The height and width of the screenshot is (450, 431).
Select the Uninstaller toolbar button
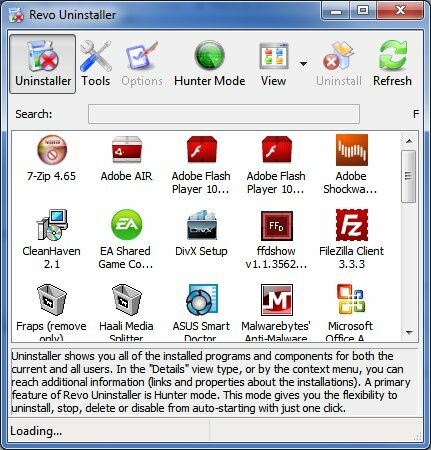click(x=43, y=64)
